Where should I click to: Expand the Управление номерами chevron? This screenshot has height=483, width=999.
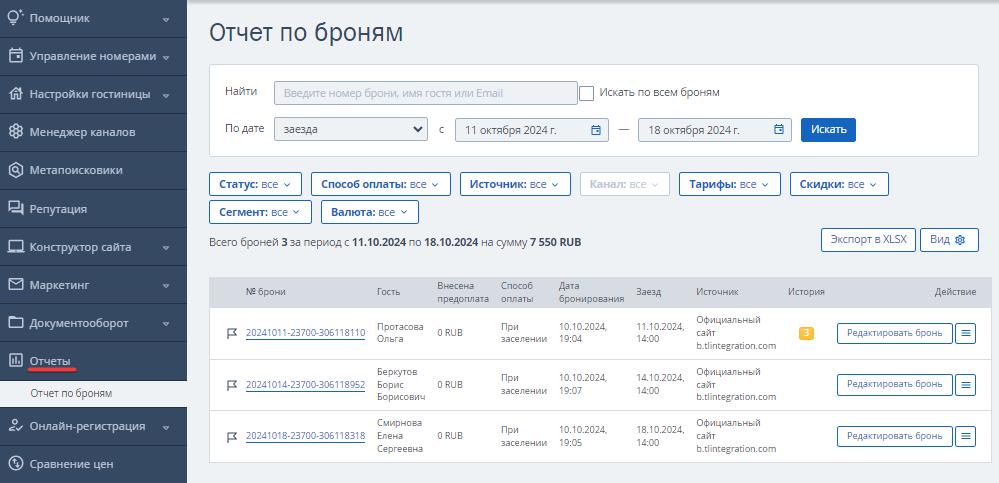coord(166,57)
